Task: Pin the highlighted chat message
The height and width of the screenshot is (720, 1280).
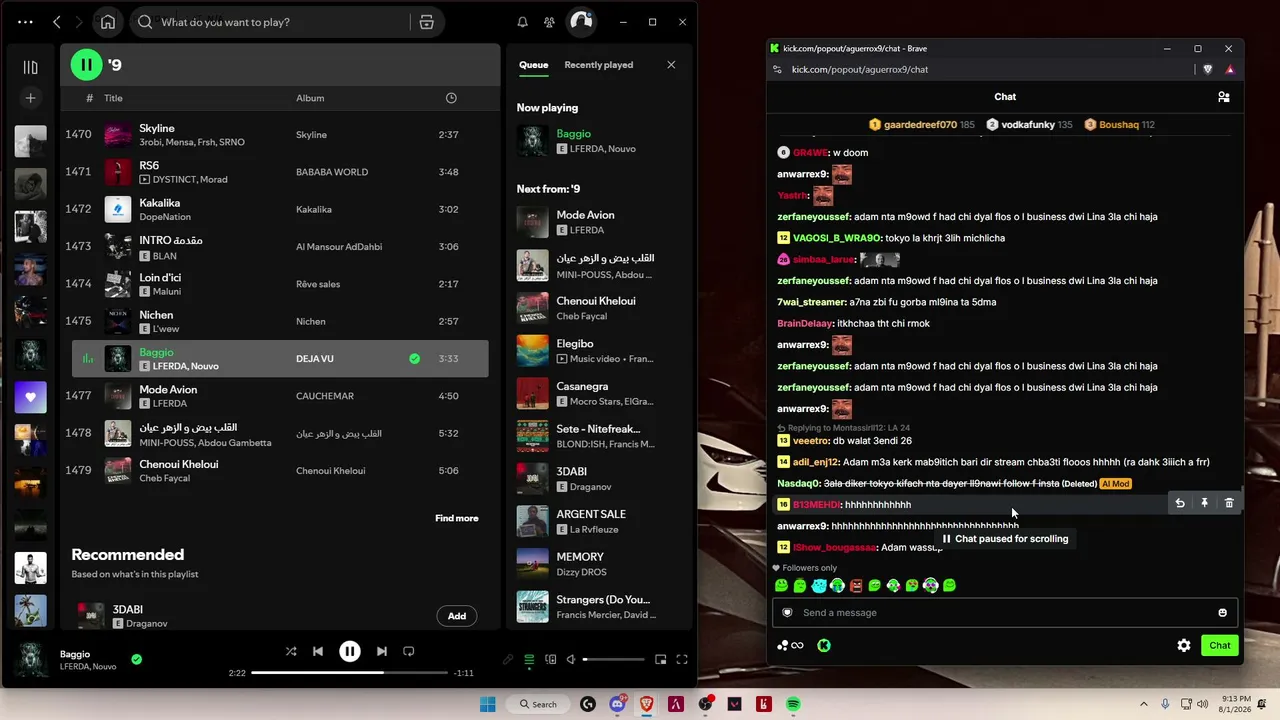Action: coord(1205,504)
